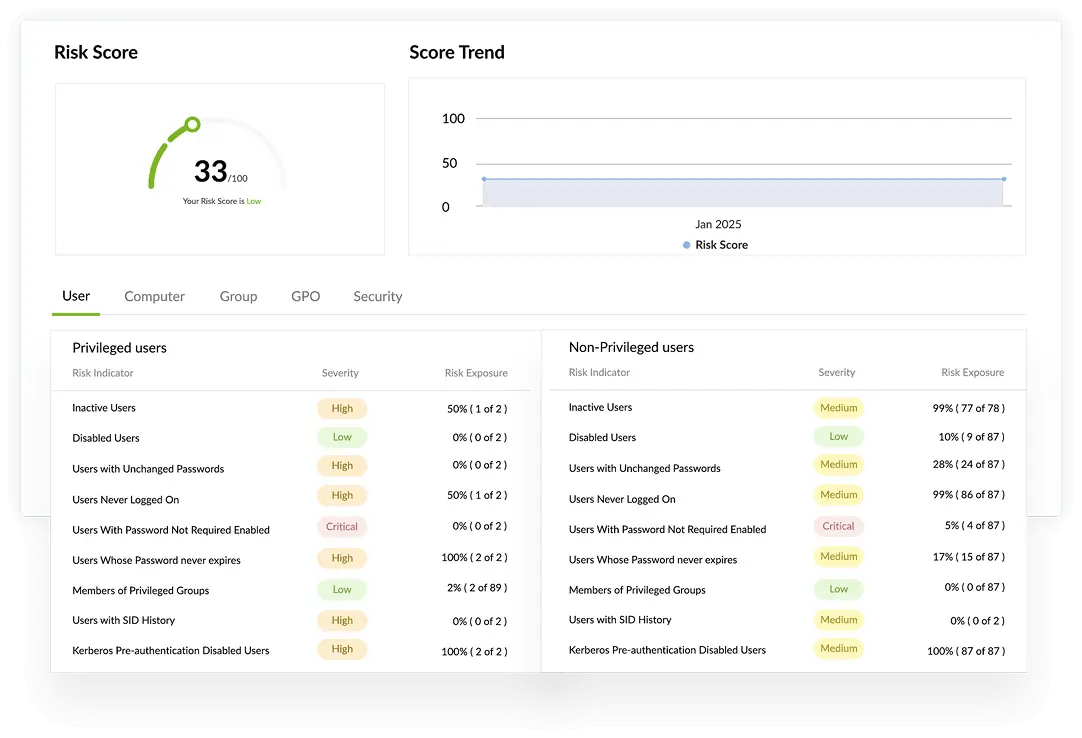Click '100% ( 2 of 2 )' for Password never expires
Screen dimensions: 1082x738
pos(475,557)
